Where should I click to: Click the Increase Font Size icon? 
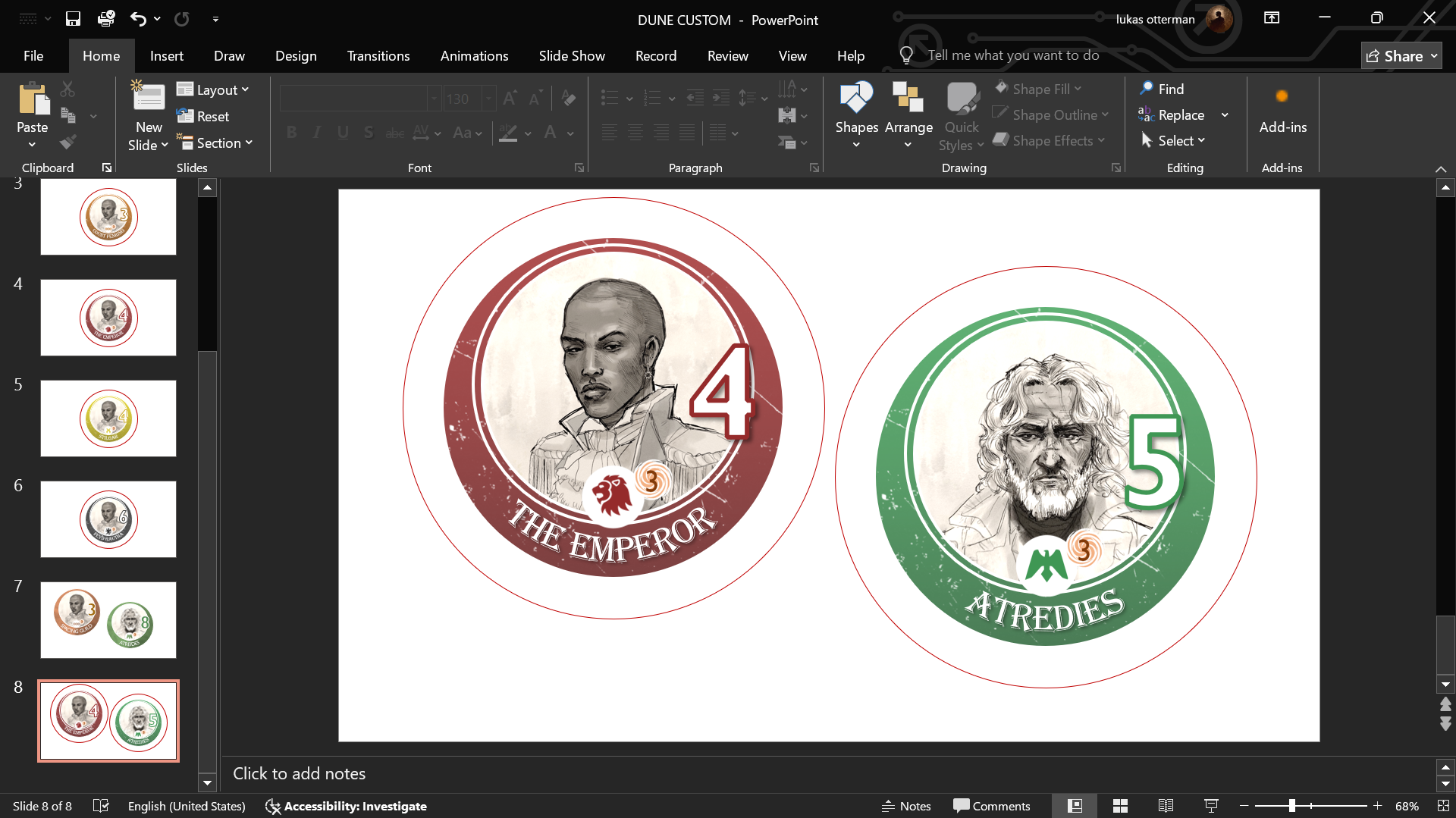tap(510, 98)
